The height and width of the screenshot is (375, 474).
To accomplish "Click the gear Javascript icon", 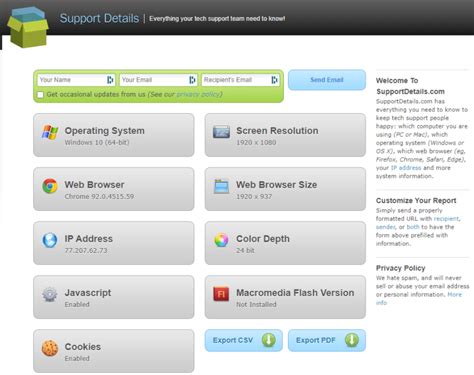I will (x=50, y=294).
